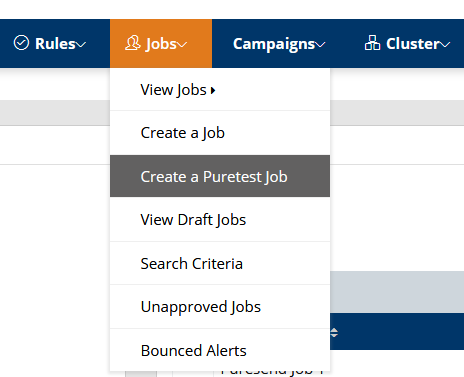Click the Cluster boxes icon

pos(372,43)
